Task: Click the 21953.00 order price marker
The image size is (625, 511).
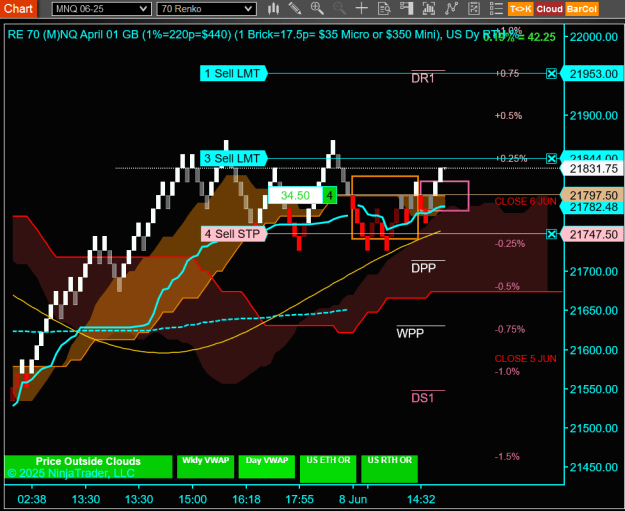Action: click(x=592, y=74)
